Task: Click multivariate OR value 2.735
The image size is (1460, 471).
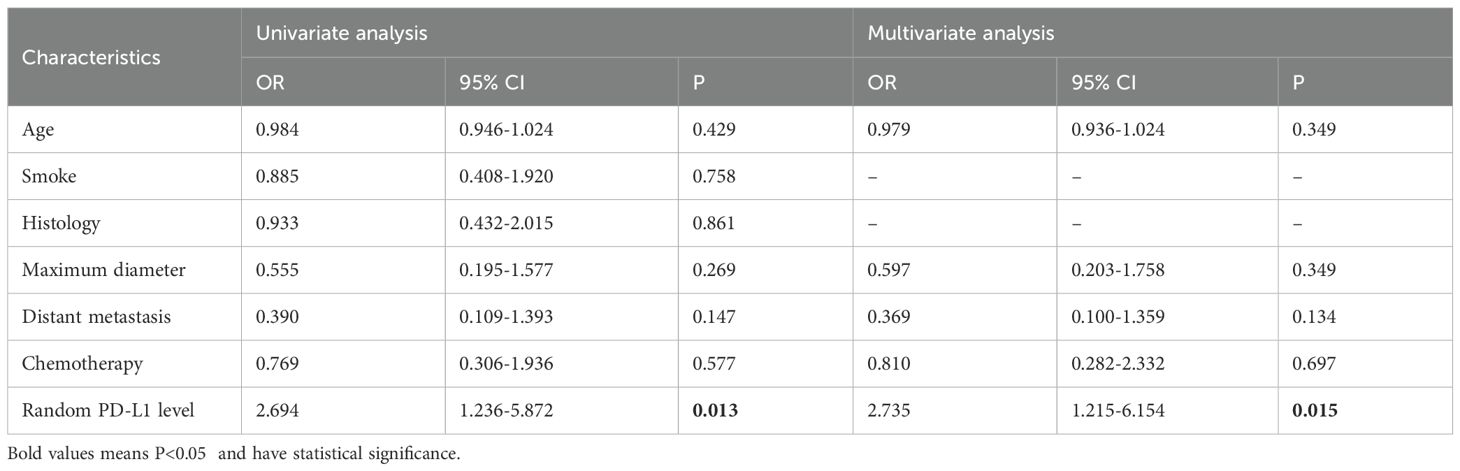Action: 889,411
